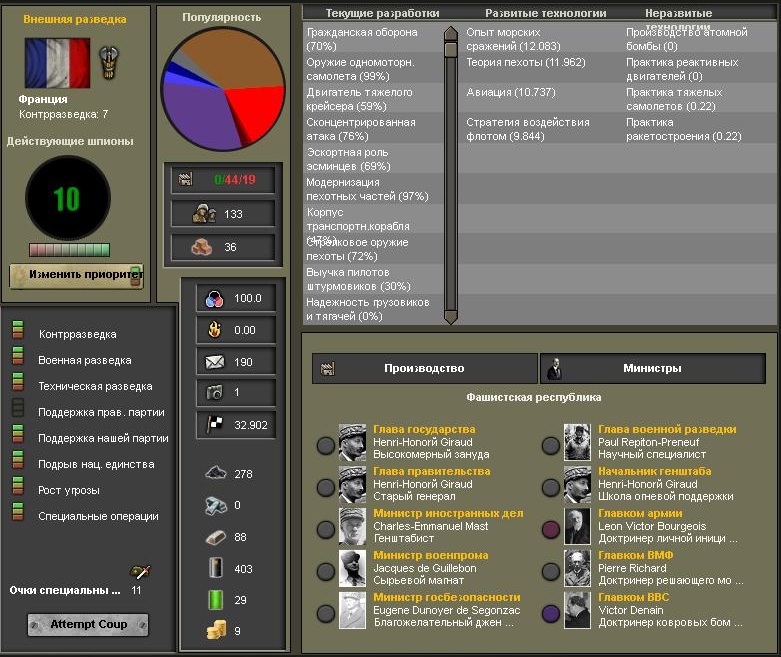
Task: Click the envelope icon showing 190
Action: click(x=211, y=362)
